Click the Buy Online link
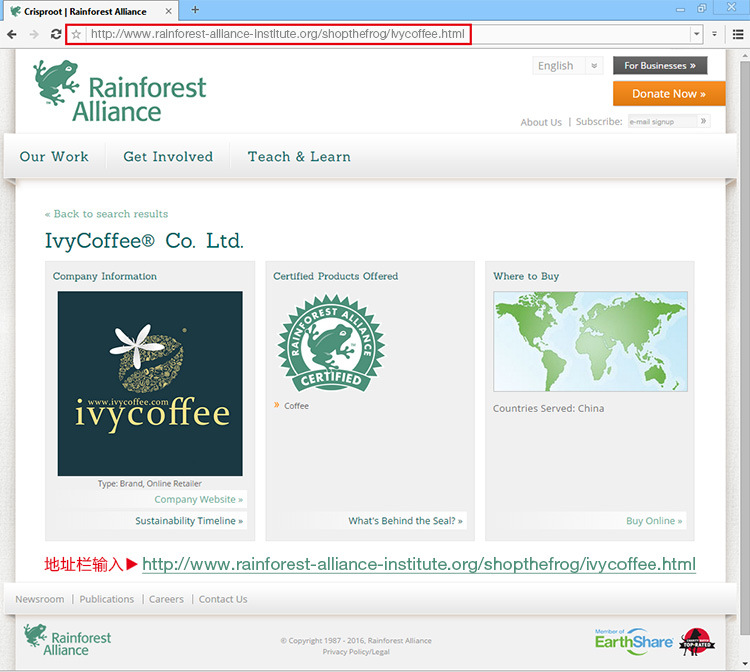The image size is (750, 672). (654, 521)
